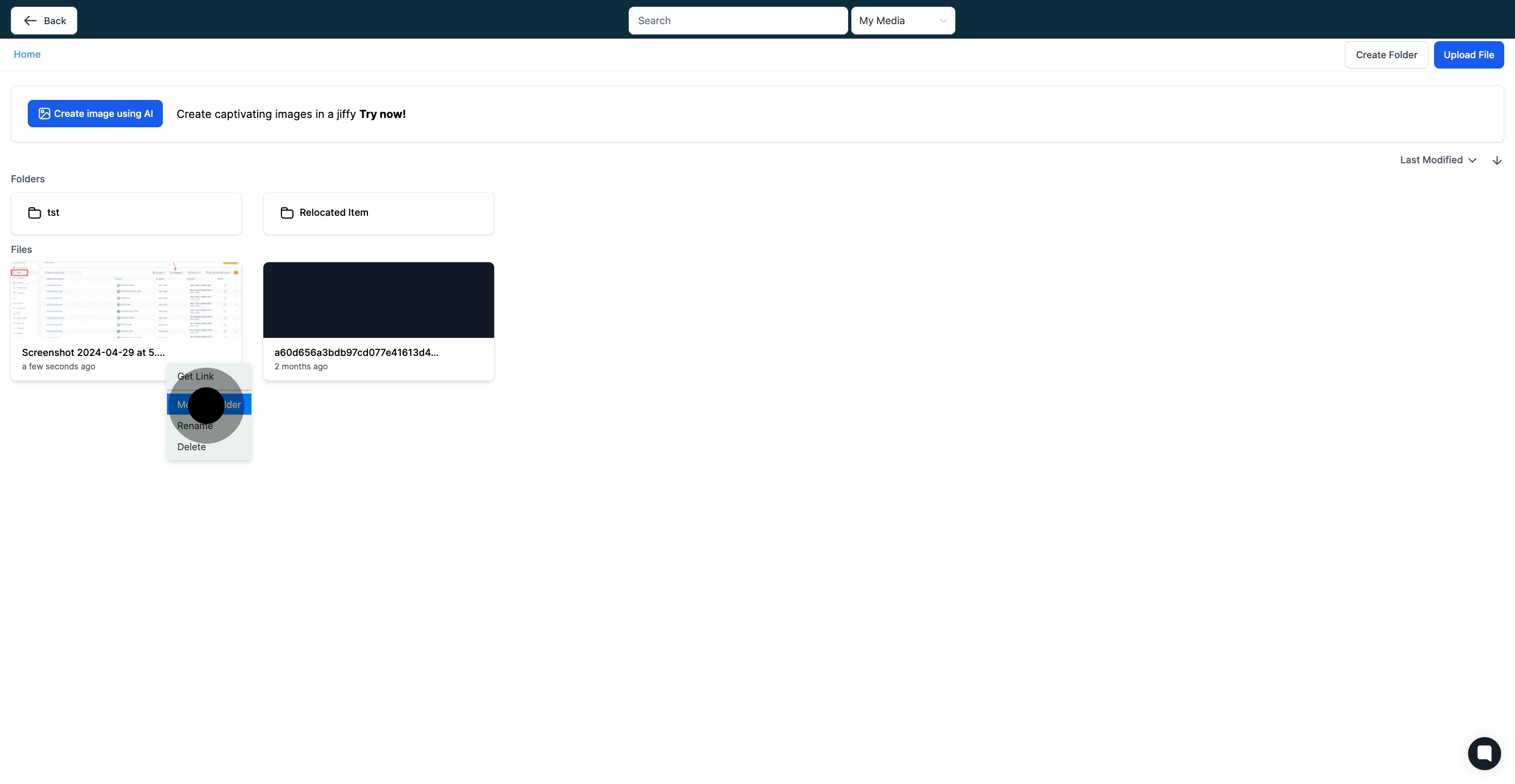Choose Get Link from context menu
1515x784 pixels.
coord(209,376)
